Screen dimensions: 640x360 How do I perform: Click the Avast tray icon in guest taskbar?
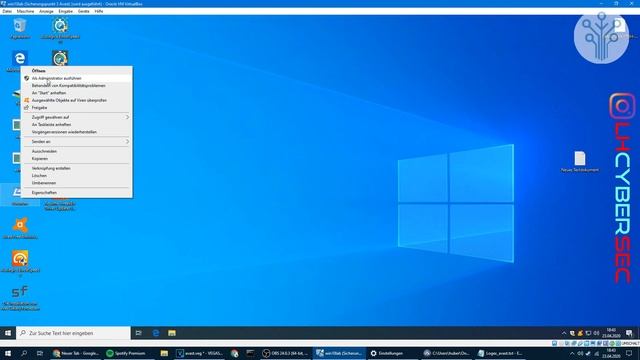tap(580, 333)
